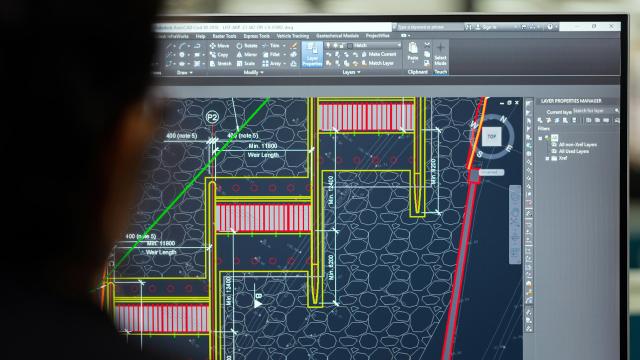Select the Mirror tool
This screenshot has height=360, width=640.
click(247, 55)
